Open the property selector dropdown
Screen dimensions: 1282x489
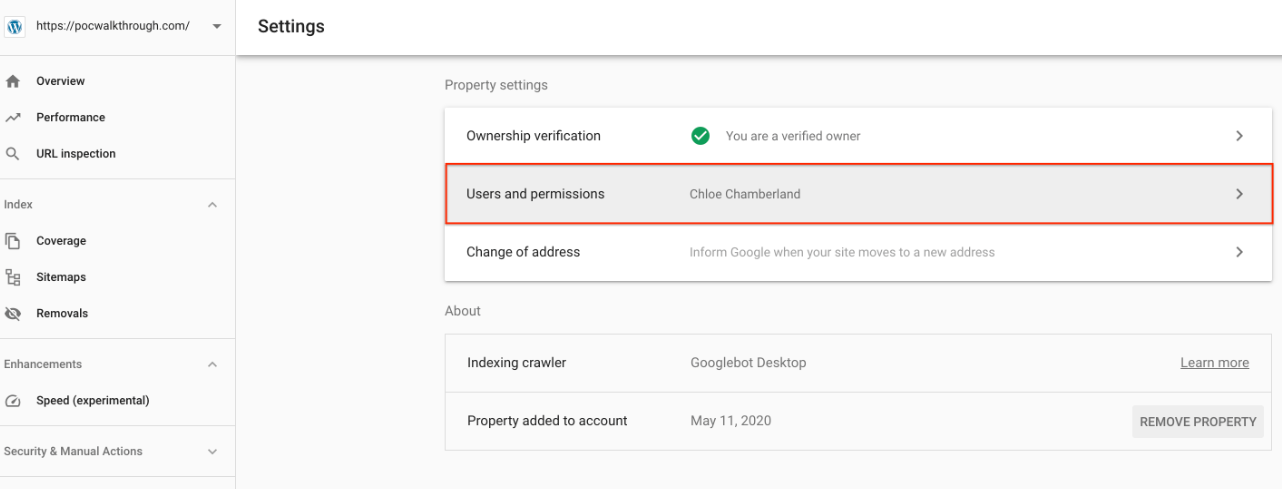[217, 27]
